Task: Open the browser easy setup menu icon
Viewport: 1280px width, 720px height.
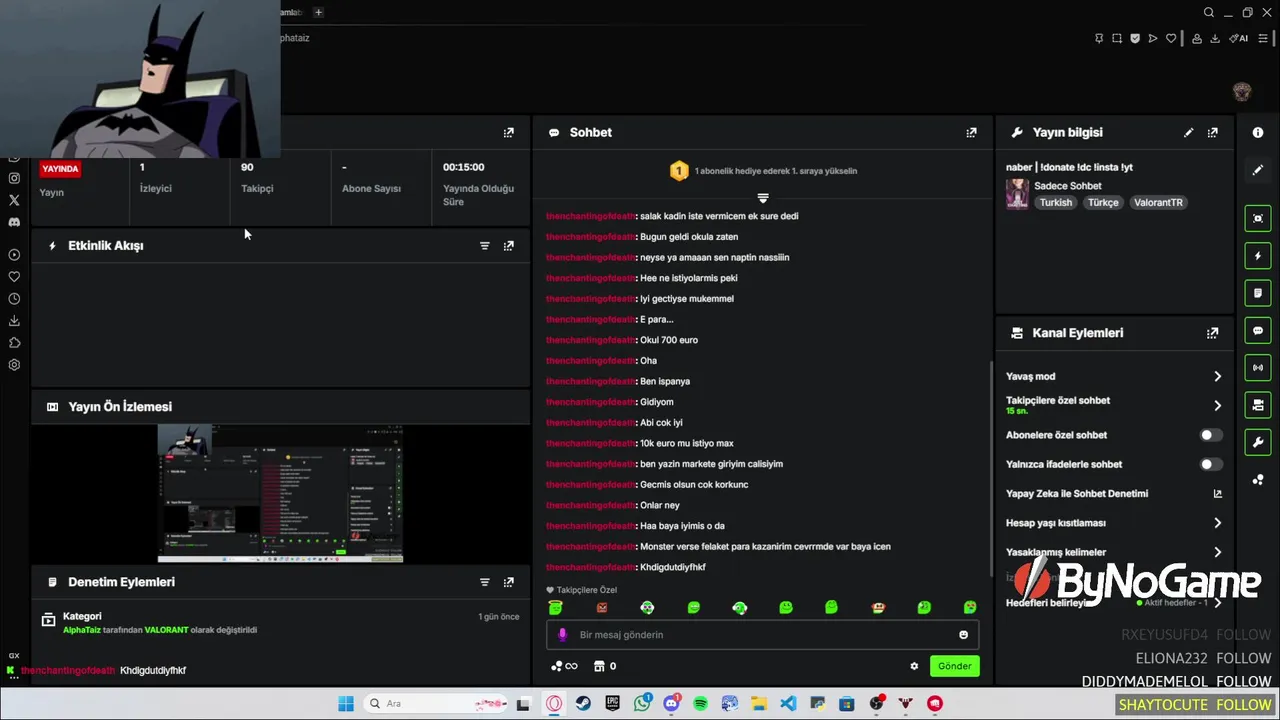Action: pos(1263,38)
